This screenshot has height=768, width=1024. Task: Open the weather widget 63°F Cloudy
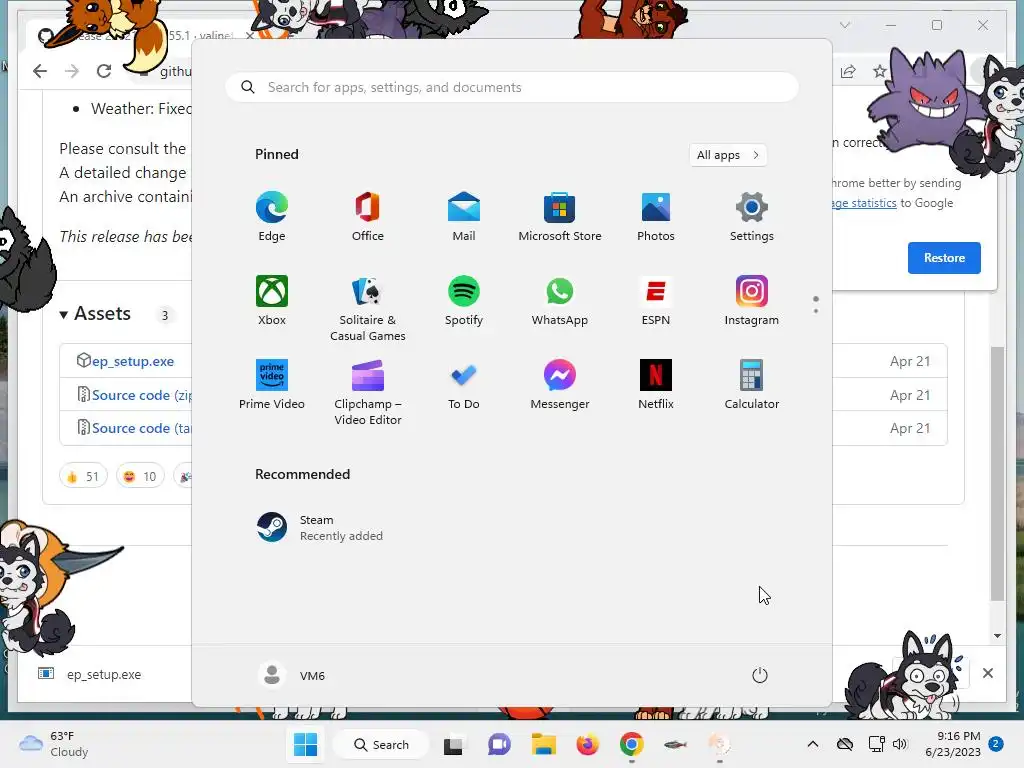click(x=53, y=744)
